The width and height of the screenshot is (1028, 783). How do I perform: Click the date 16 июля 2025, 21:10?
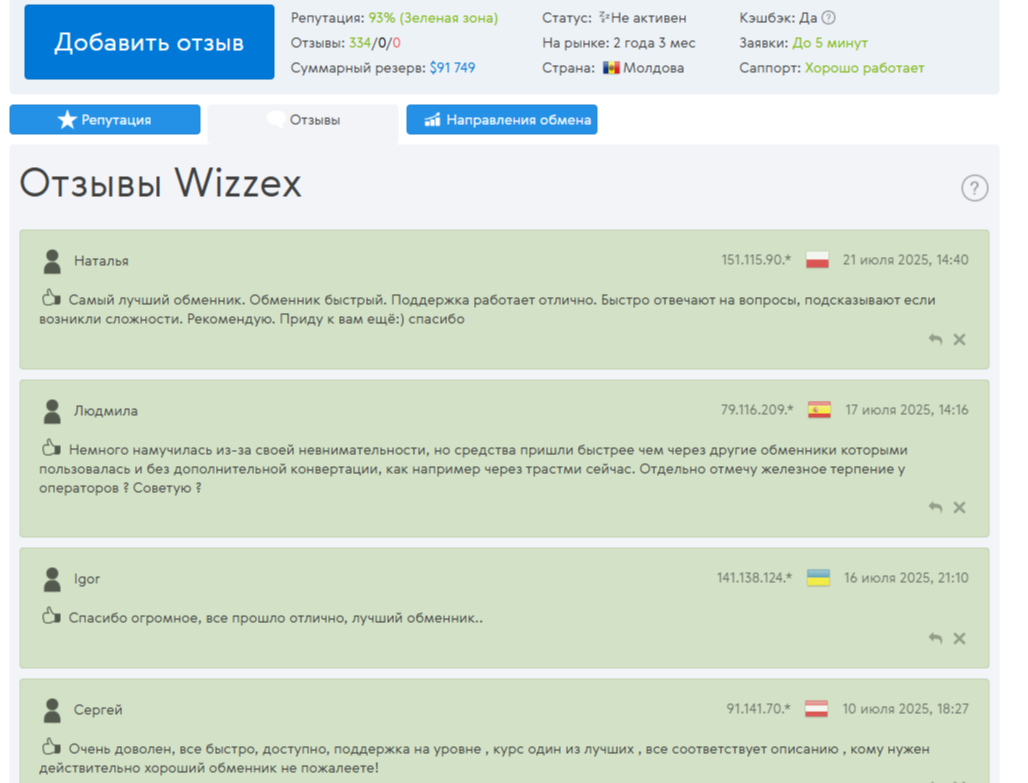point(906,578)
